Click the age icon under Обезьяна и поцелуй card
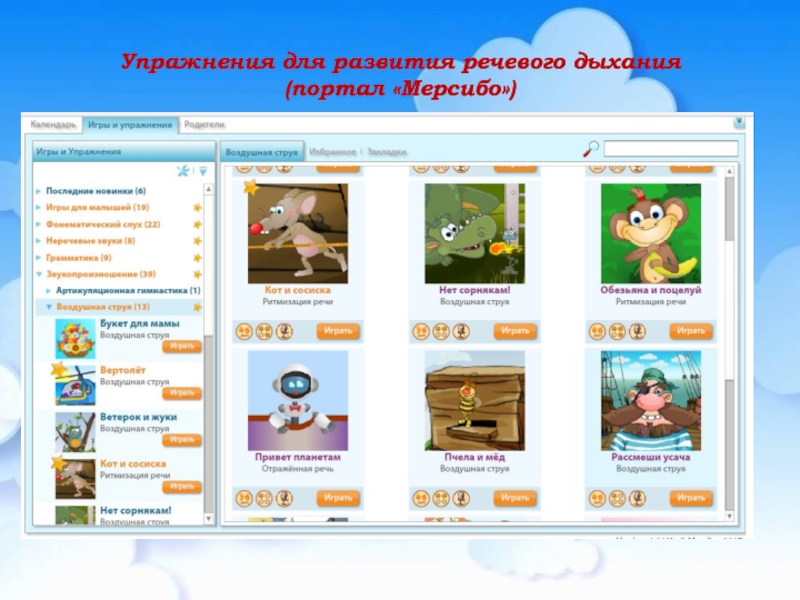Screen dimensions: 800x600 point(597,332)
